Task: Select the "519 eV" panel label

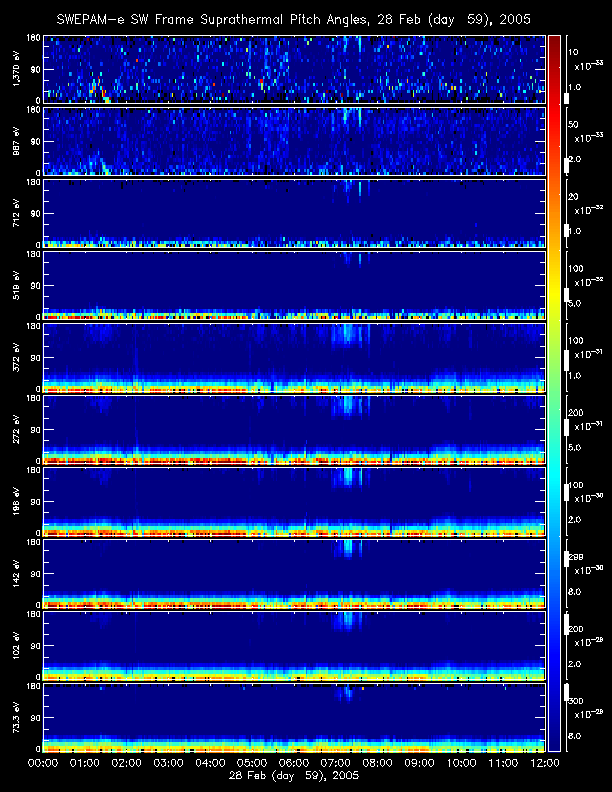Action: point(17,285)
